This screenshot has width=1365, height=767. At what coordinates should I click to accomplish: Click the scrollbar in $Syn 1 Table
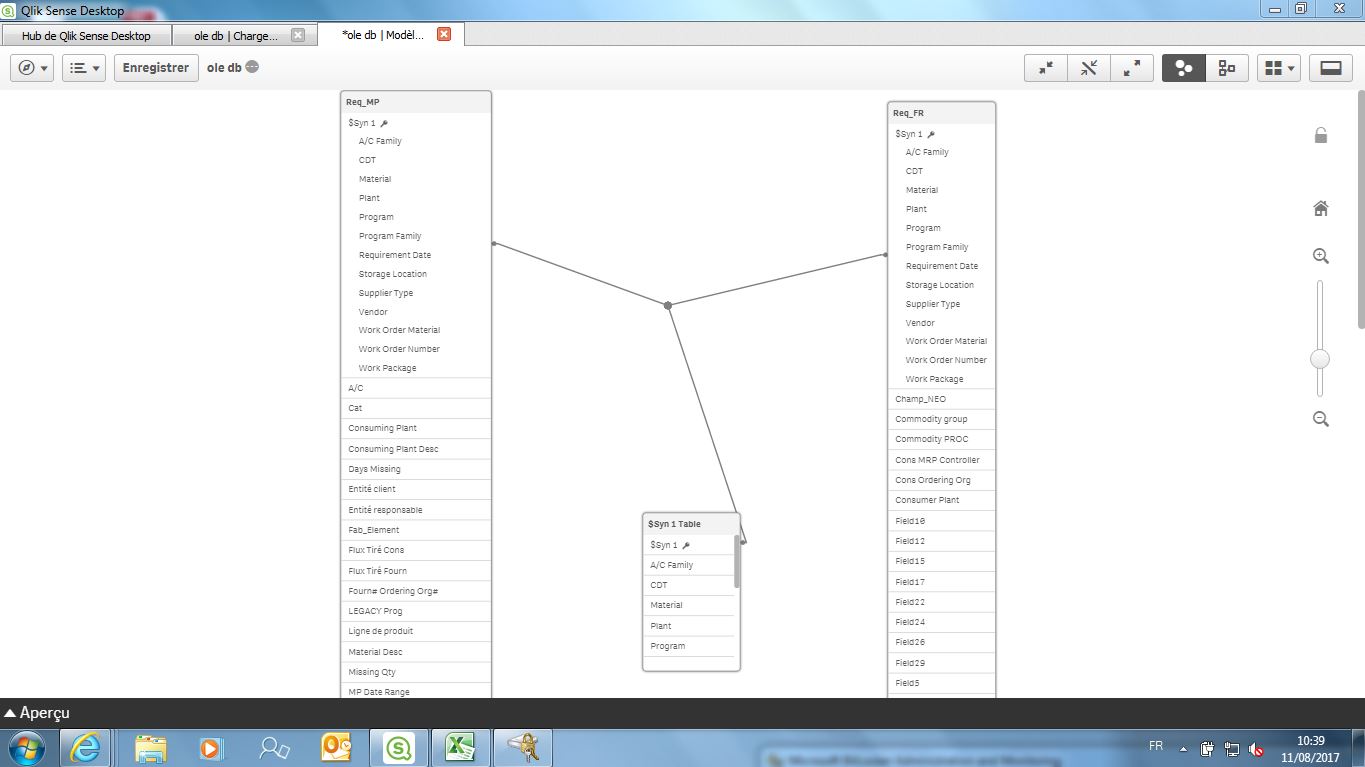737,561
